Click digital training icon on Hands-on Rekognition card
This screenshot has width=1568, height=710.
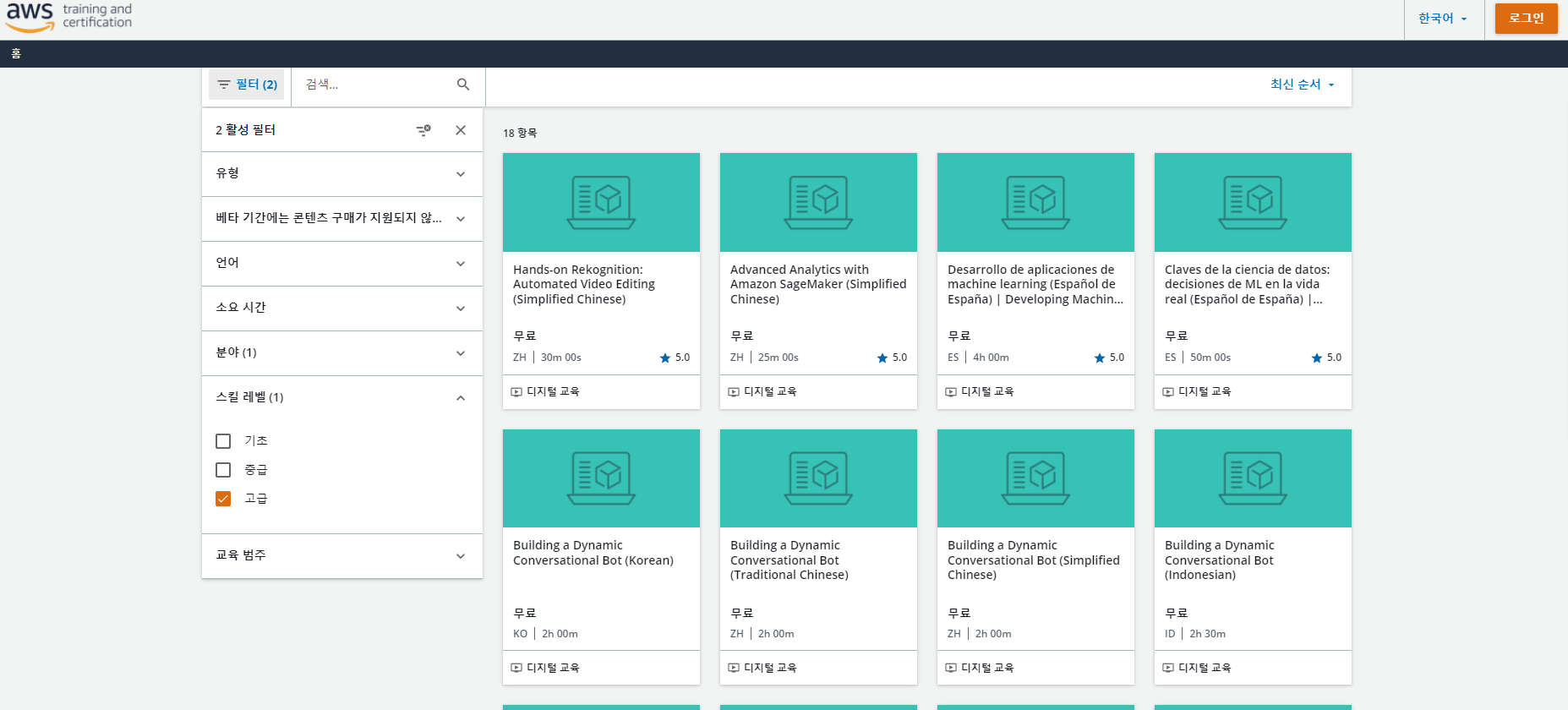click(x=516, y=392)
